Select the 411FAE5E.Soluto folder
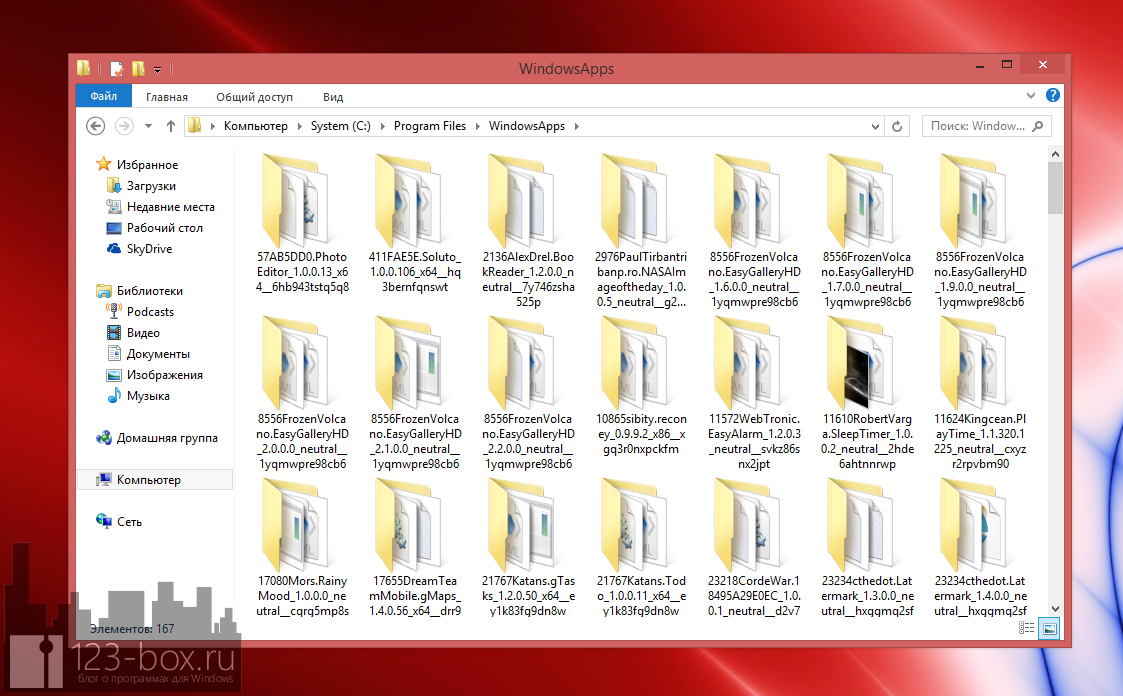The image size is (1123, 696). click(x=415, y=230)
